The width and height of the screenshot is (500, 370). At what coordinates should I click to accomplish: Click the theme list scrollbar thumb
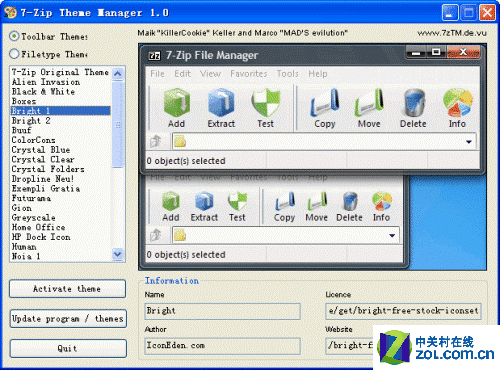click(118, 124)
